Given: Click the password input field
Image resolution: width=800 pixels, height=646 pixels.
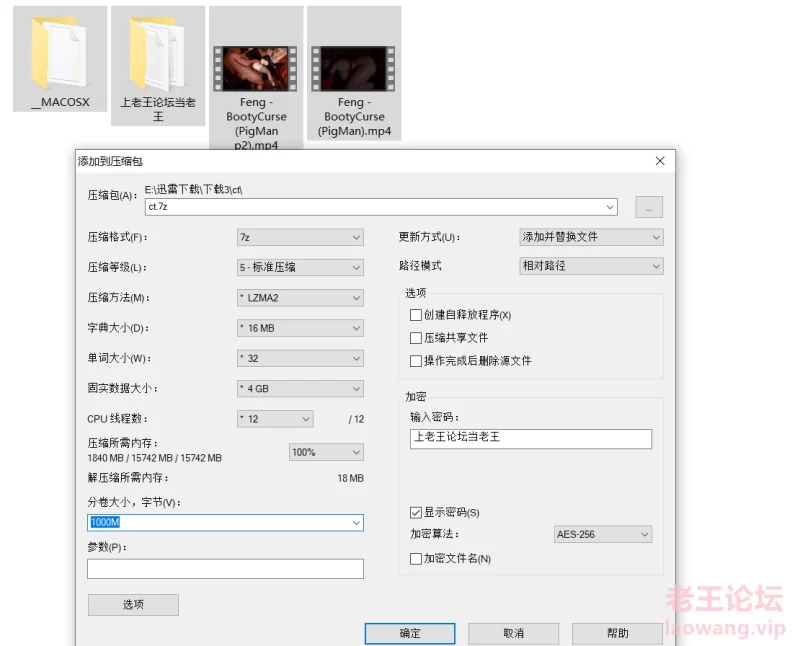Looking at the screenshot, I should pos(531,439).
